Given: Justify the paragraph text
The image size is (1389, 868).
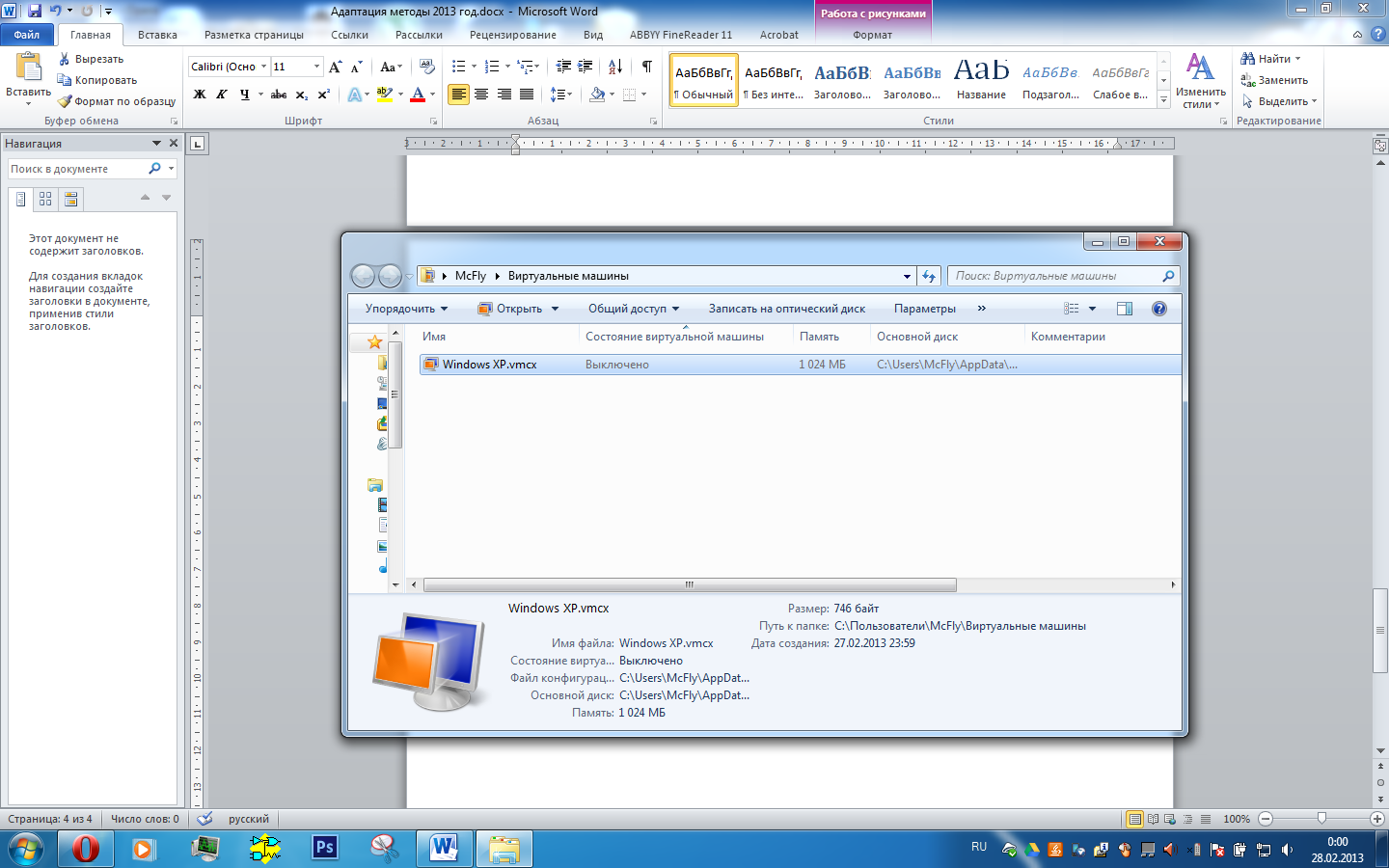Looking at the screenshot, I should coord(527,95).
